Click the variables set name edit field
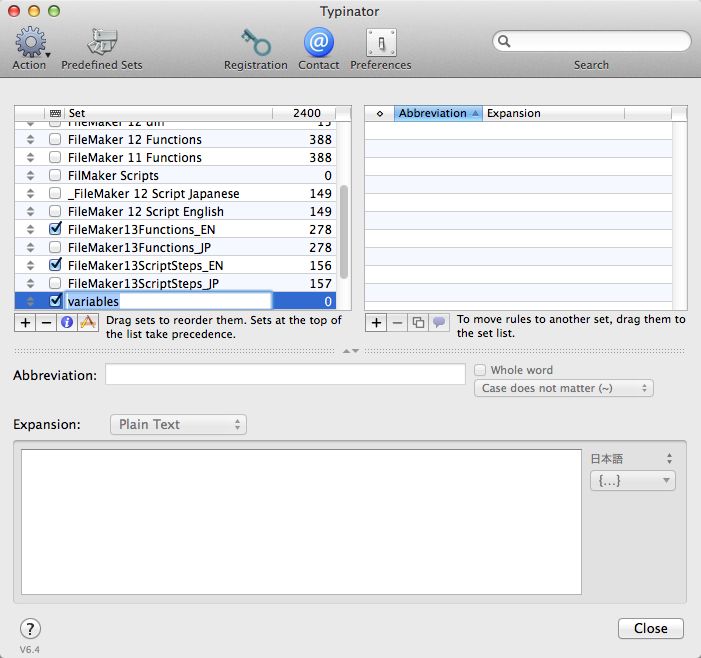This screenshot has height=658, width=701. pos(169,301)
